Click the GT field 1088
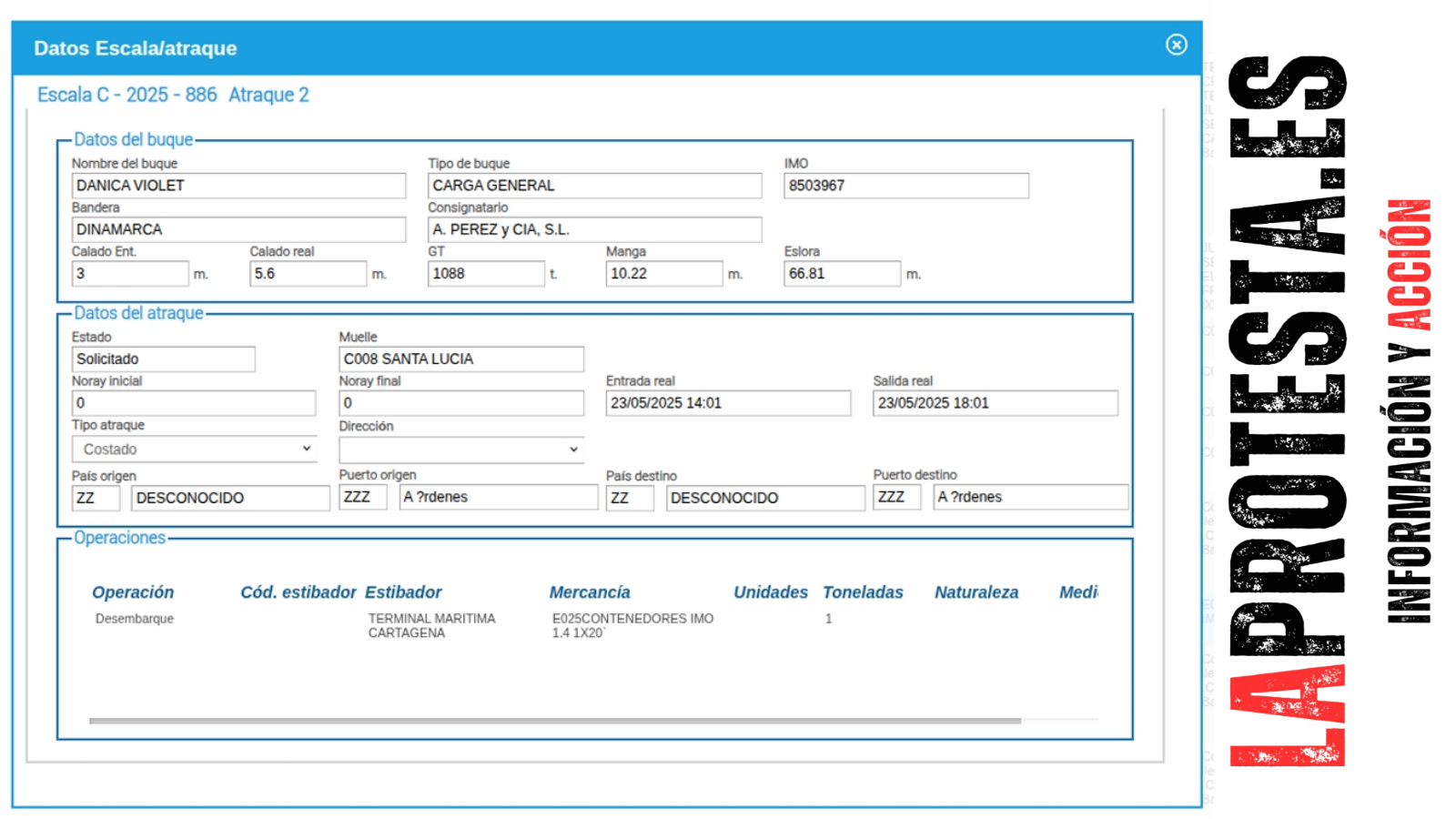 (487, 273)
